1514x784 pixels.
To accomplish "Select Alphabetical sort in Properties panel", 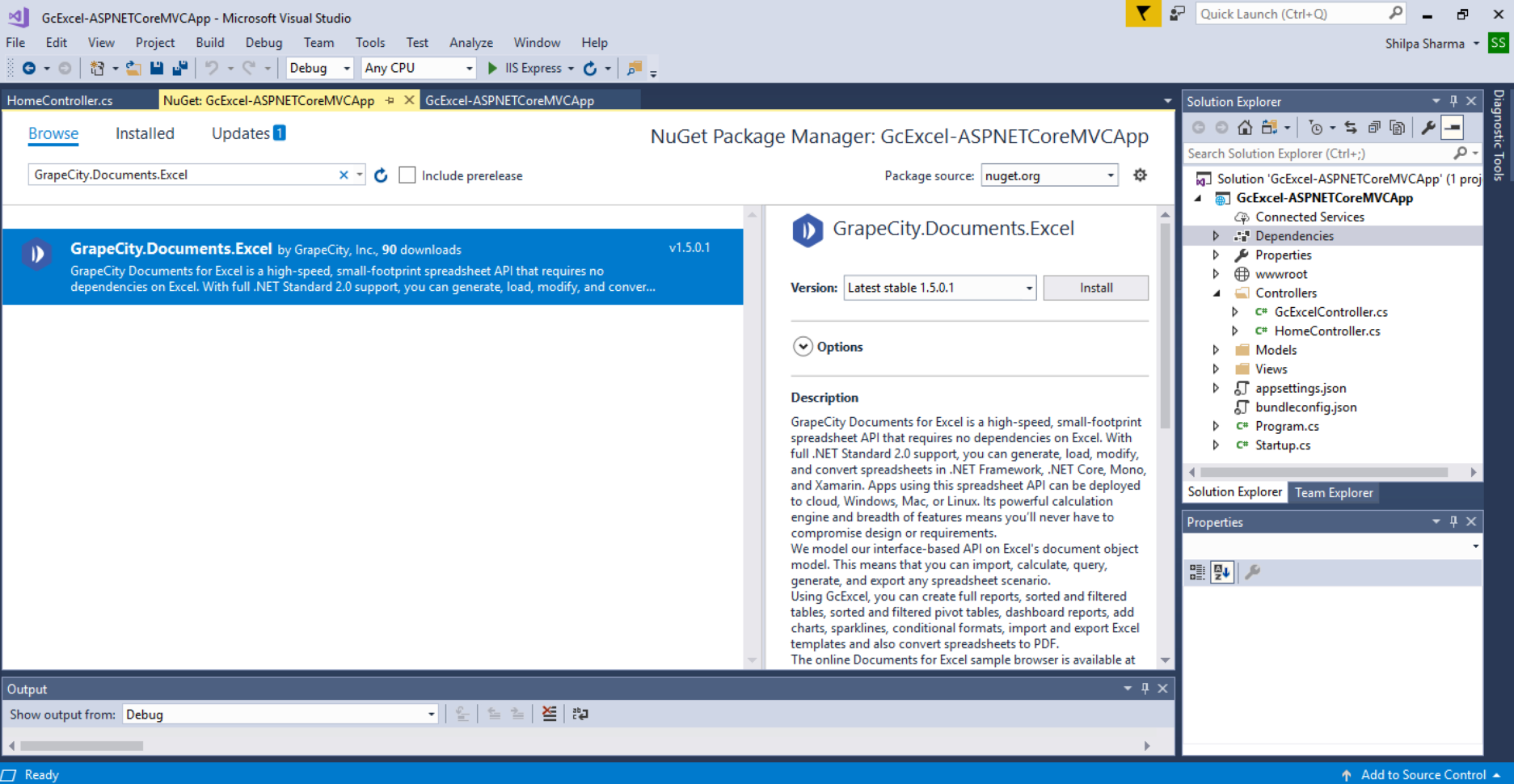I will (1222, 572).
